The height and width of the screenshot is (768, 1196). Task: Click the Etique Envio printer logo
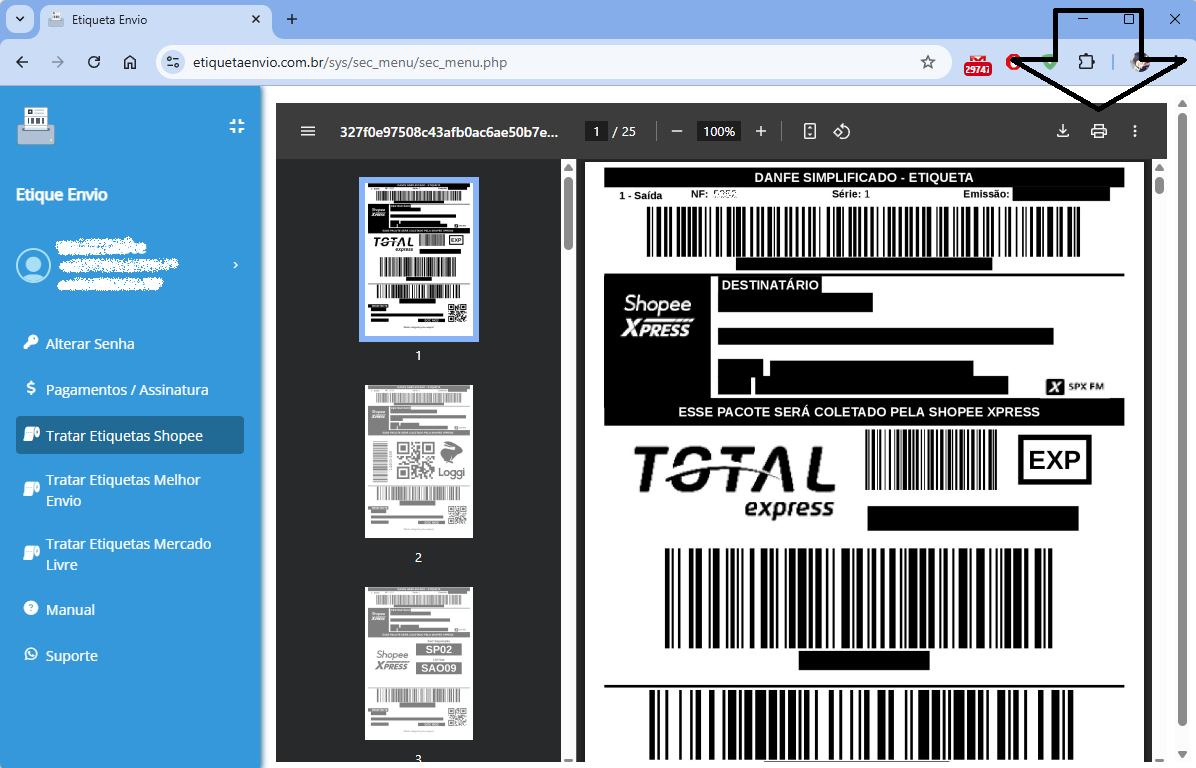pos(36,125)
